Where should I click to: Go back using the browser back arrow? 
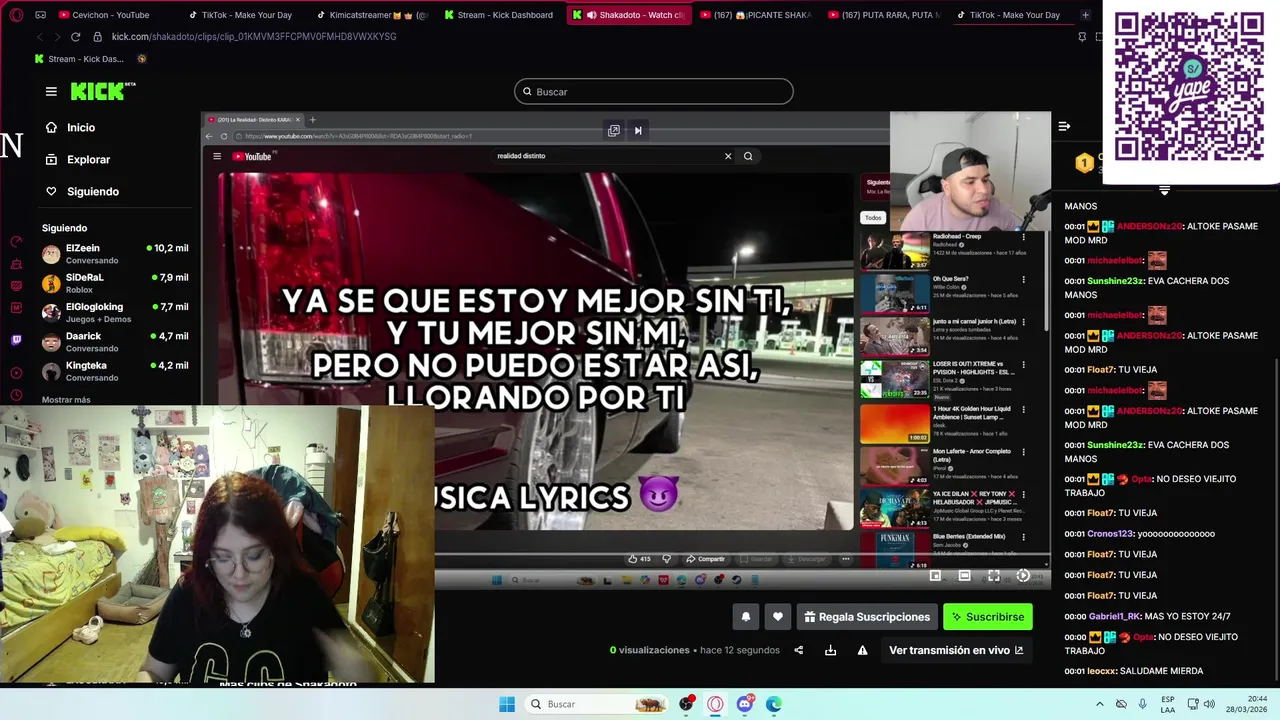[39, 37]
